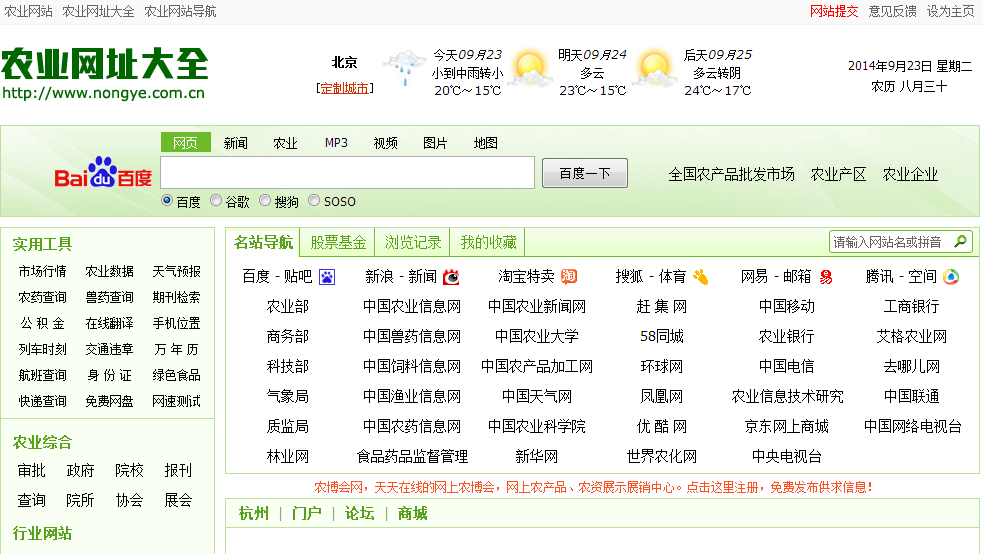
Task: Open the 论坛 tab link
Action: coord(359,514)
